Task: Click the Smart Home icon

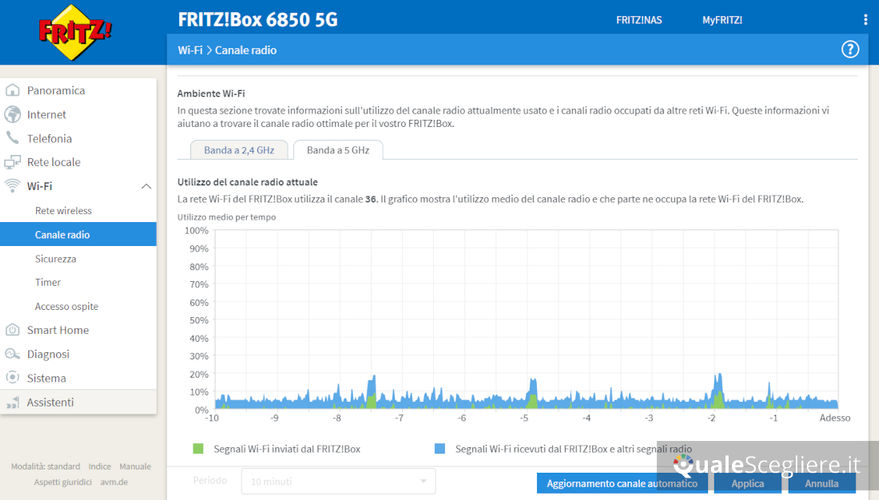Action: (13, 330)
